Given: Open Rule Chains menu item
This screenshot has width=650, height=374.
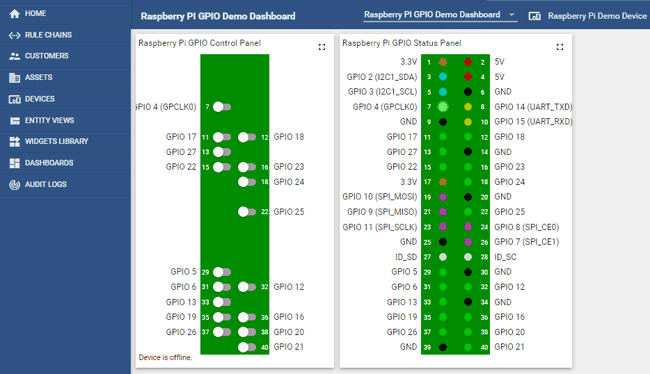Looking at the screenshot, I should pyautogui.click(x=65, y=35).
